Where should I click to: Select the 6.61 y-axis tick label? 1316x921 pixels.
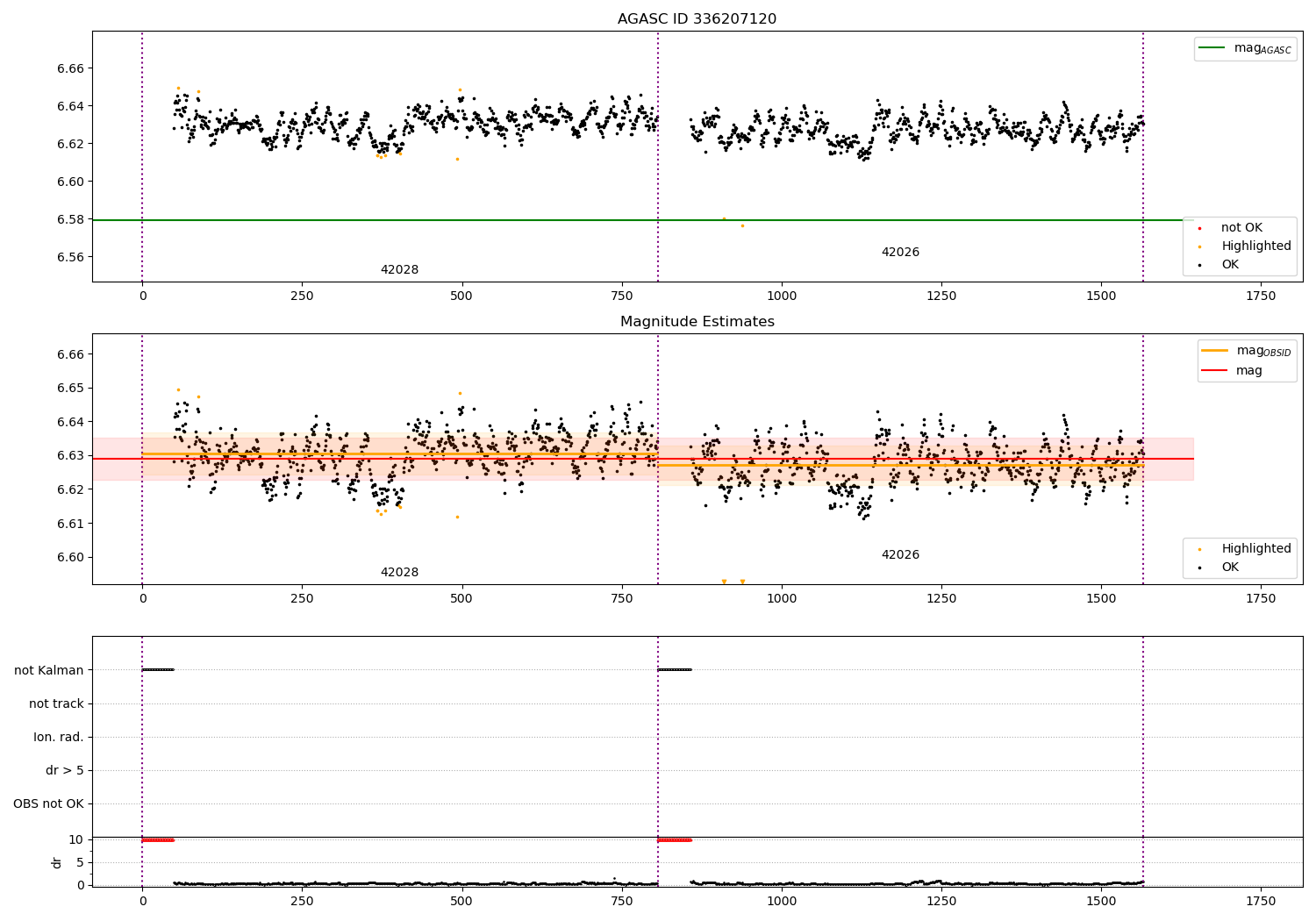pyautogui.click(x=70, y=524)
